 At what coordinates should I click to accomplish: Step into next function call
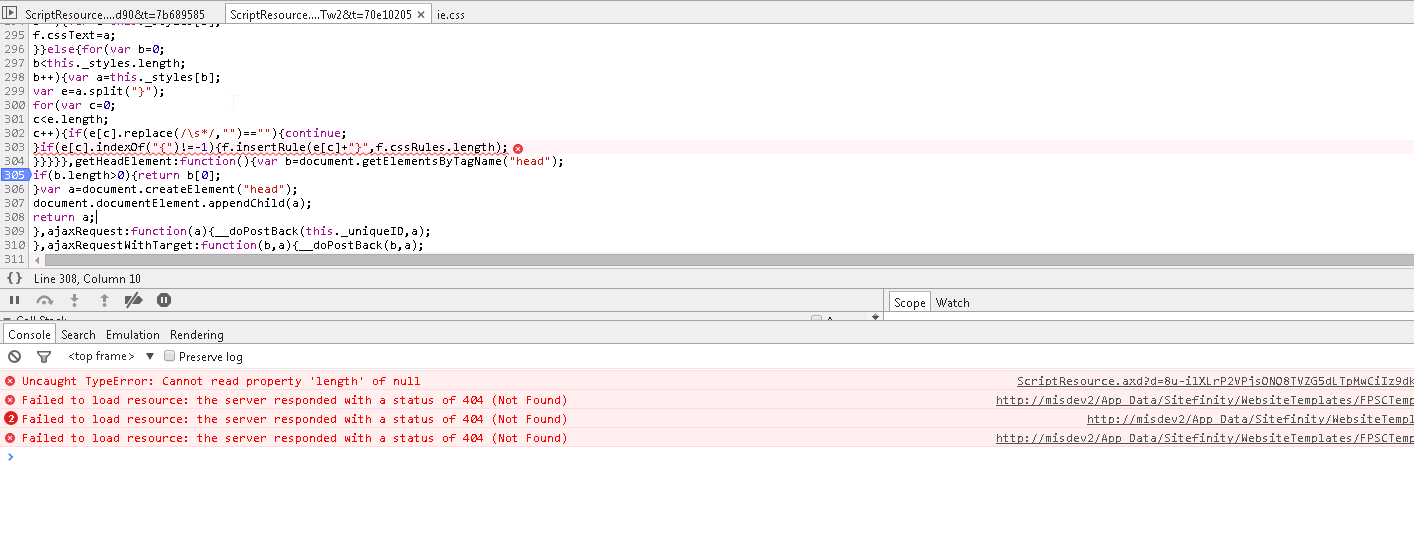coord(74,300)
